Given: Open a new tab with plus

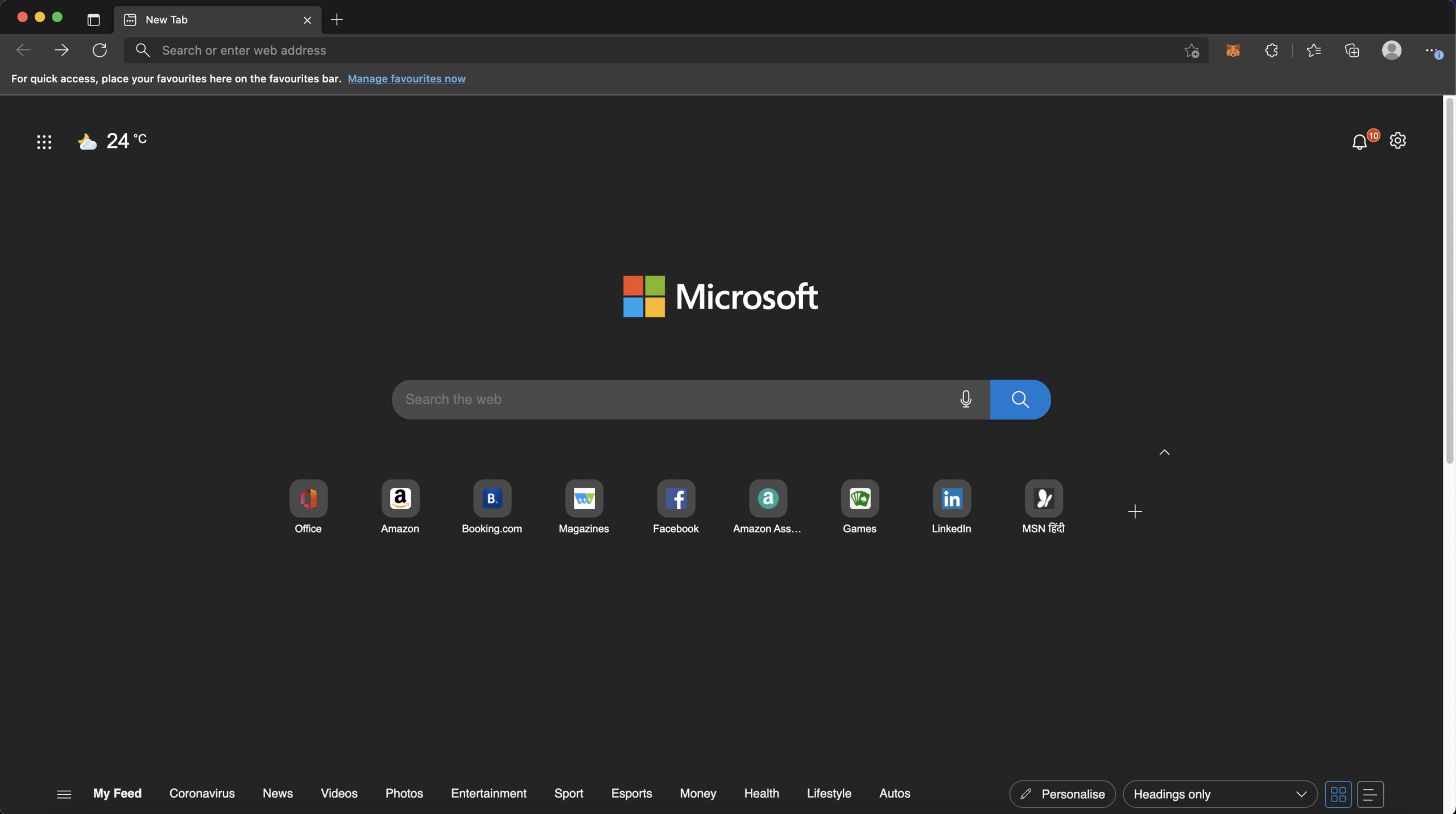Looking at the screenshot, I should pos(337,20).
